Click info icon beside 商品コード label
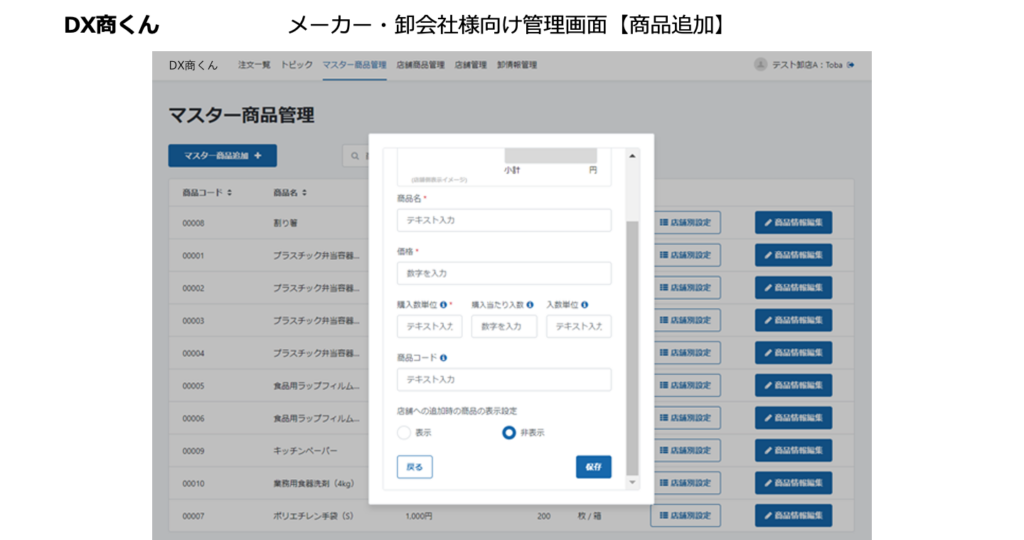Viewport: 1024px width, 540px height. coord(443,357)
